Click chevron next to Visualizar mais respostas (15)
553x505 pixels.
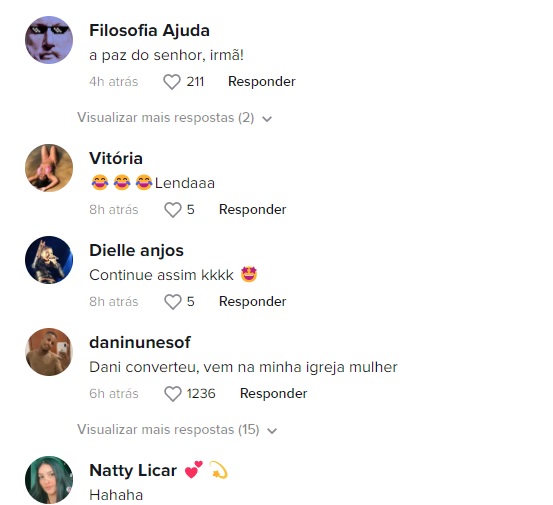click(272, 431)
